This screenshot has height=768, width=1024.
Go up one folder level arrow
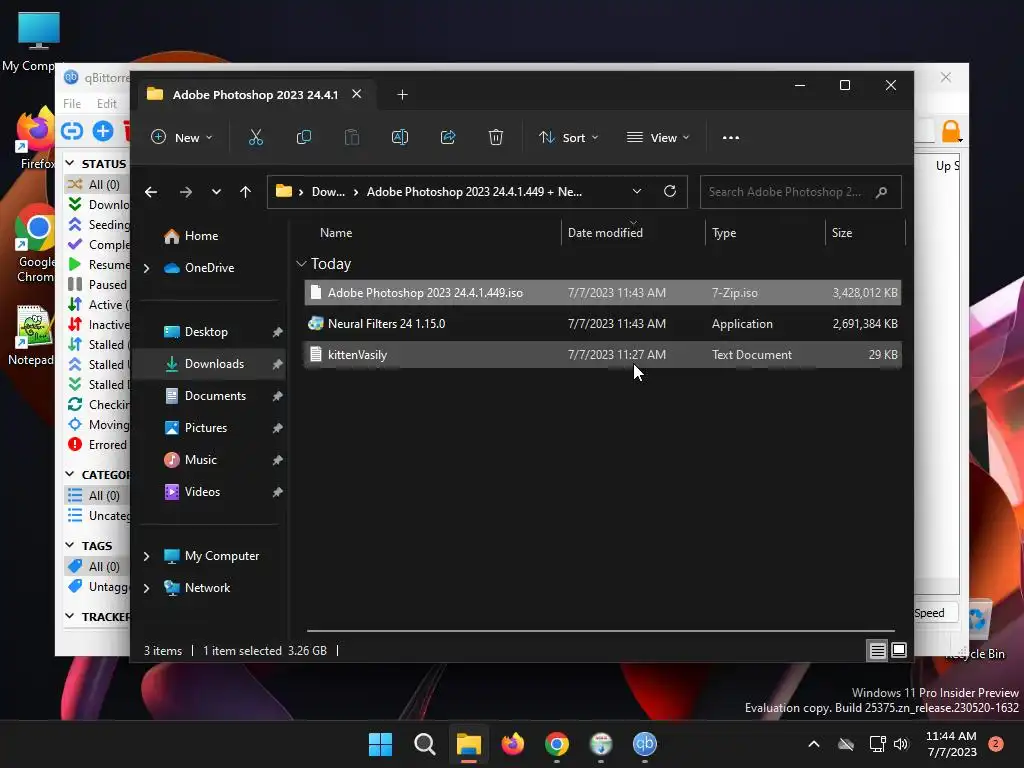point(245,192)
